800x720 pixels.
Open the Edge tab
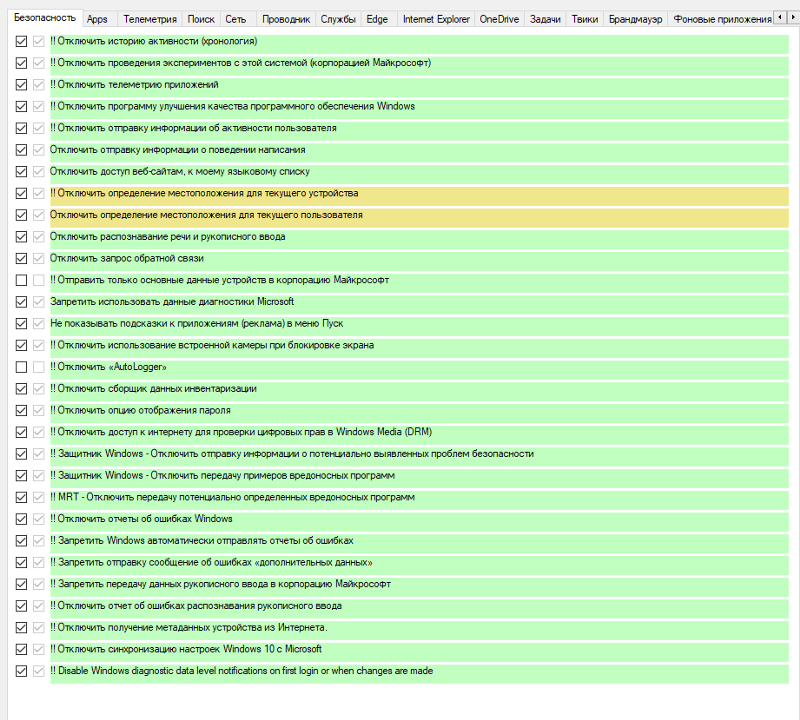377,19
